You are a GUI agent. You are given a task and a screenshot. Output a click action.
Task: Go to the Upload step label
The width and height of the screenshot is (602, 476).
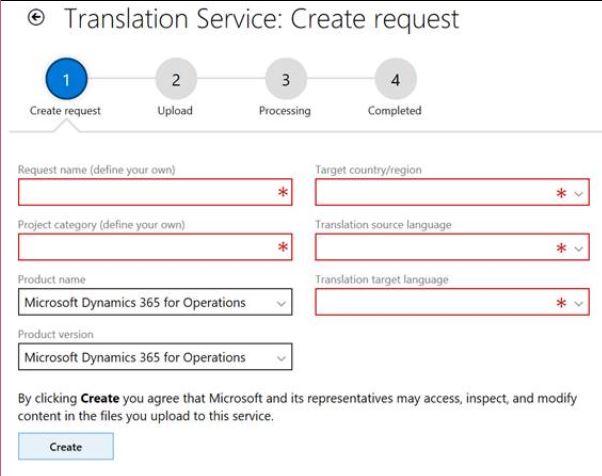[x=176, y=111]
